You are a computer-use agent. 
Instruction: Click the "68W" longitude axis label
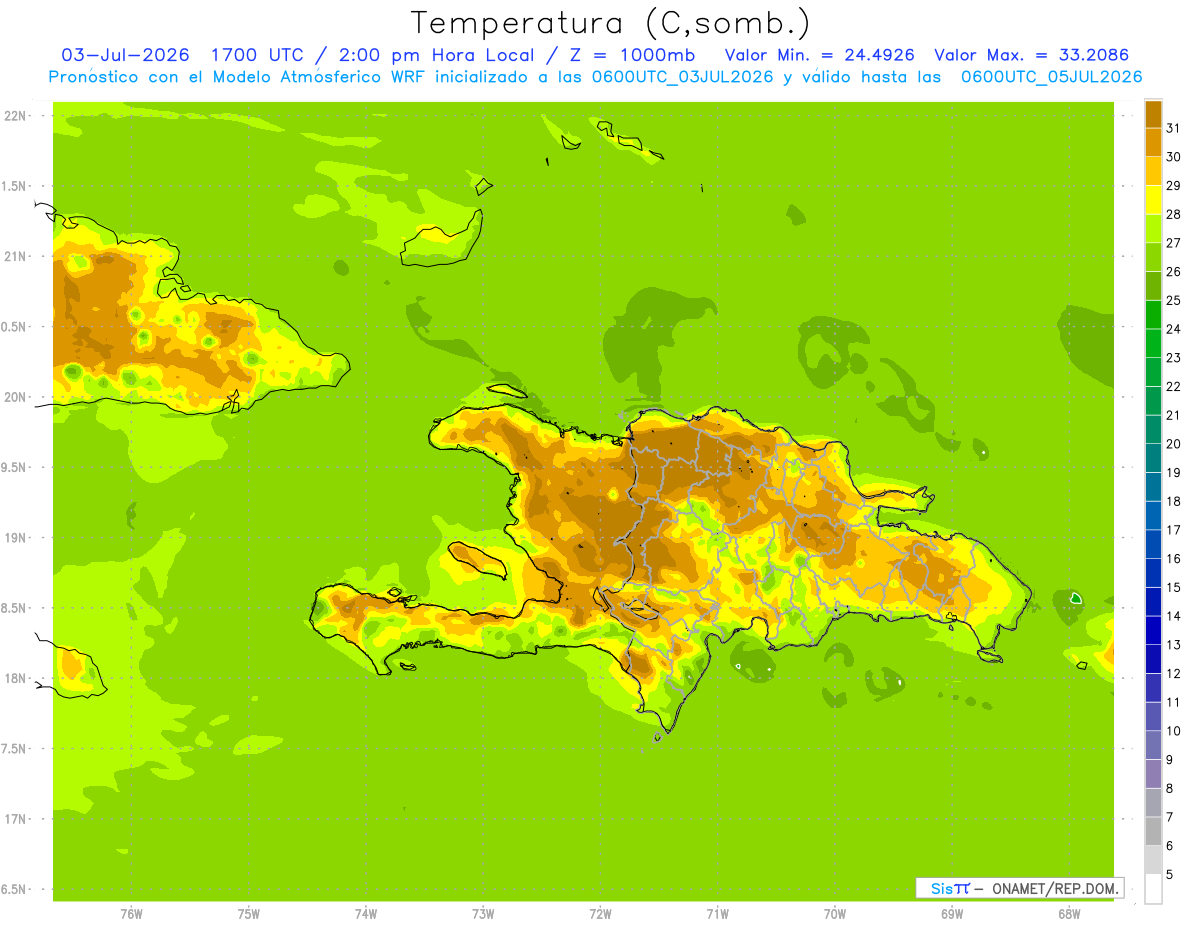[x=1069, y=913]
